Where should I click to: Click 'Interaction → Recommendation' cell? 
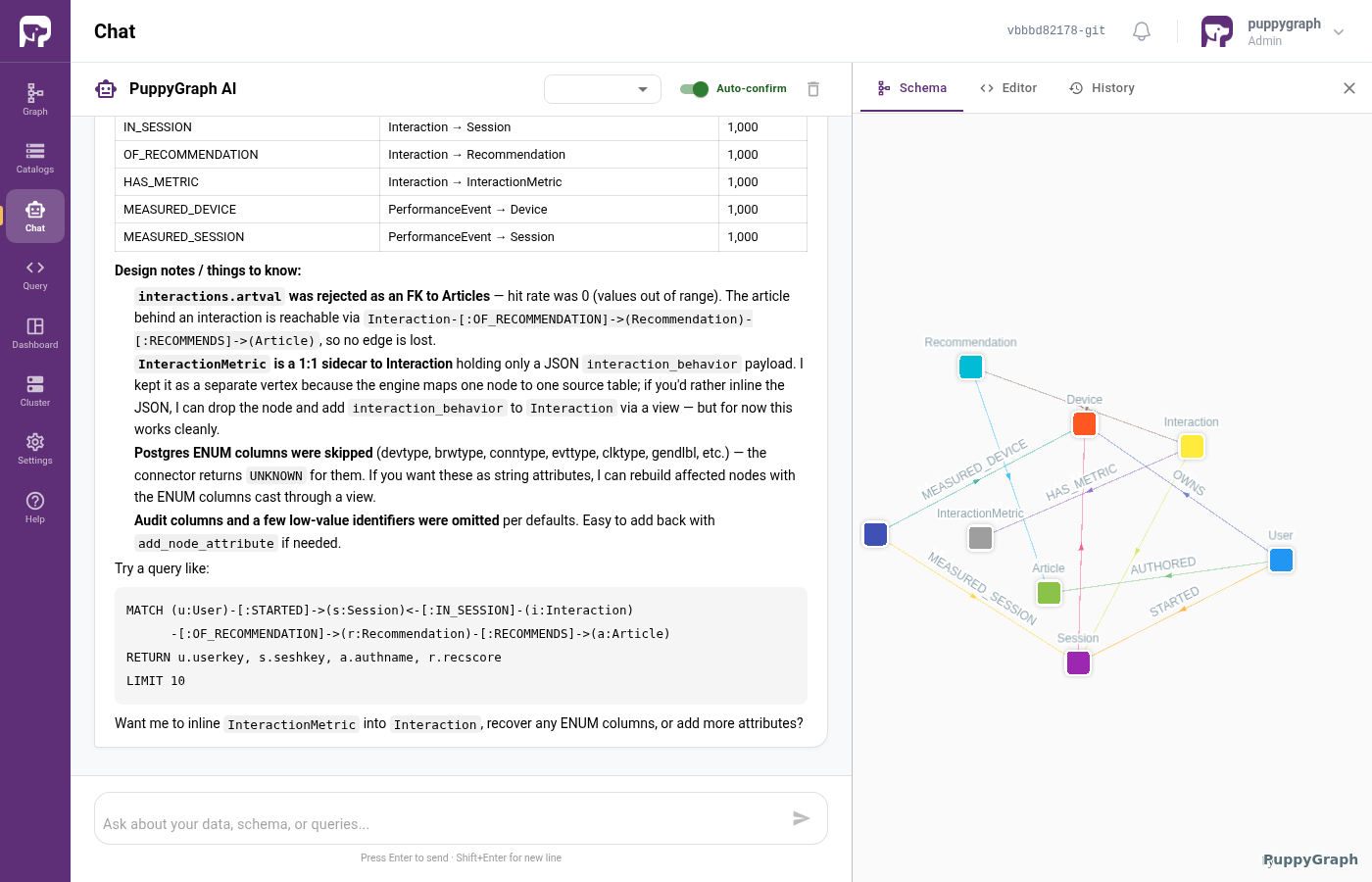tap(549, 155)
